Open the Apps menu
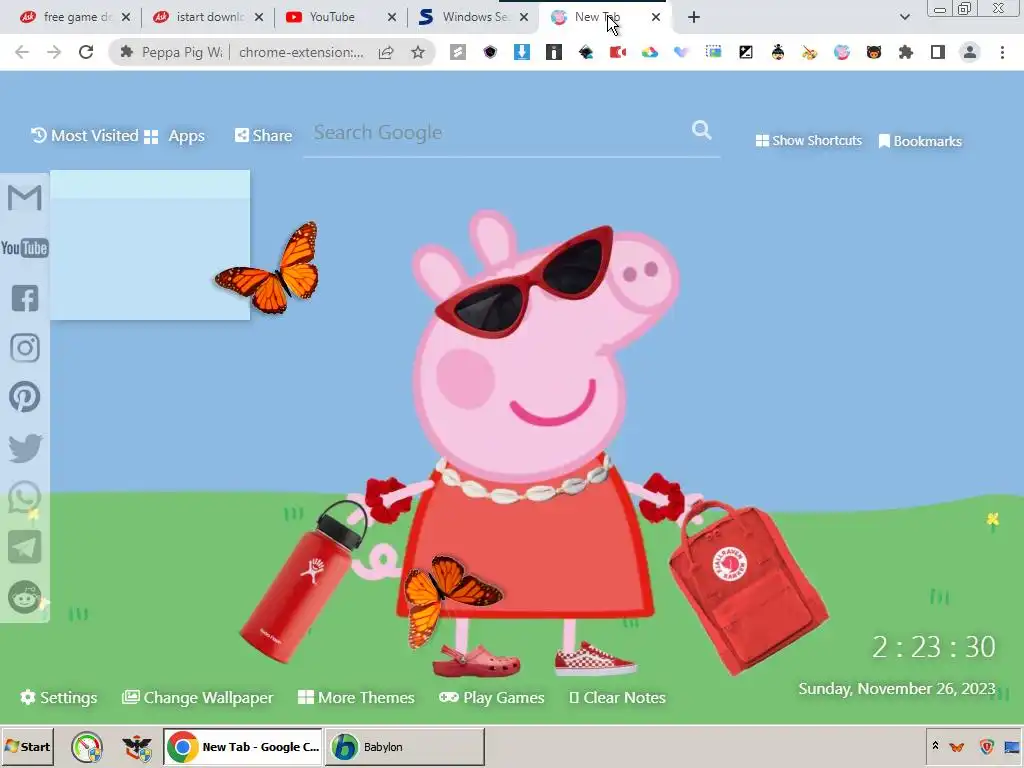Image resolution: width=1024 pixels, height=768 pixels. point(174,136)
